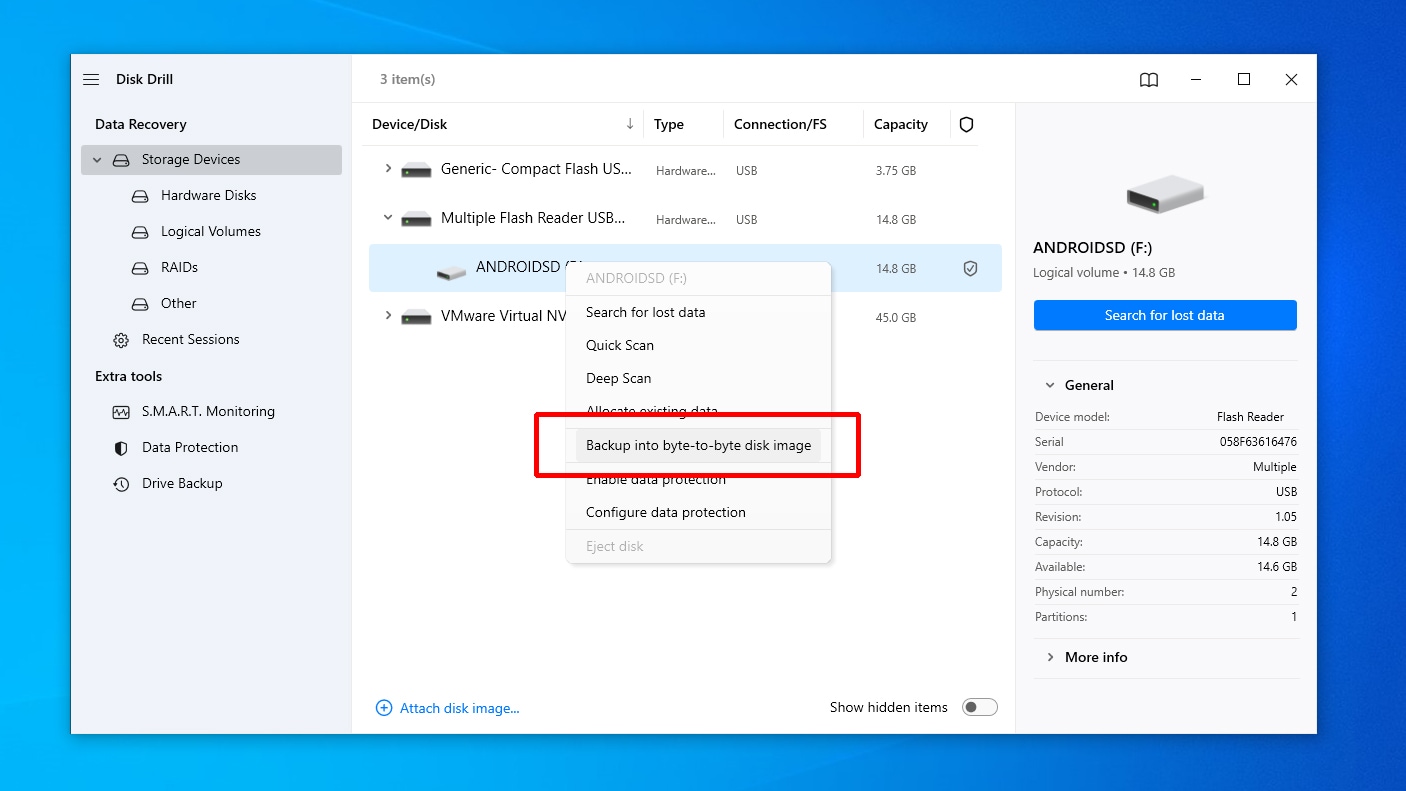Sort by Device/Disk column header

409,125
